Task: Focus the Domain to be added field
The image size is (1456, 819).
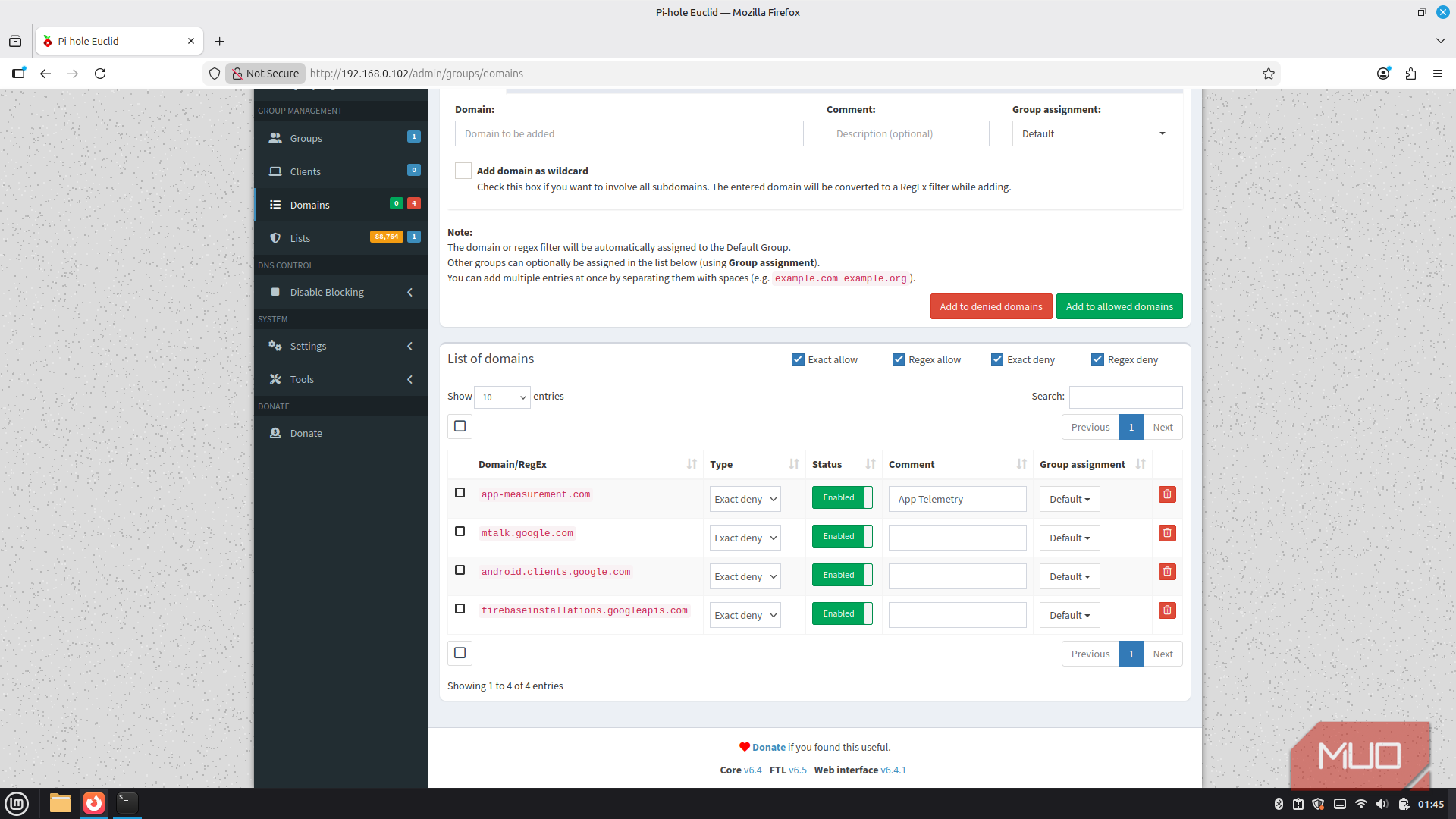Action: pos(629,133)
